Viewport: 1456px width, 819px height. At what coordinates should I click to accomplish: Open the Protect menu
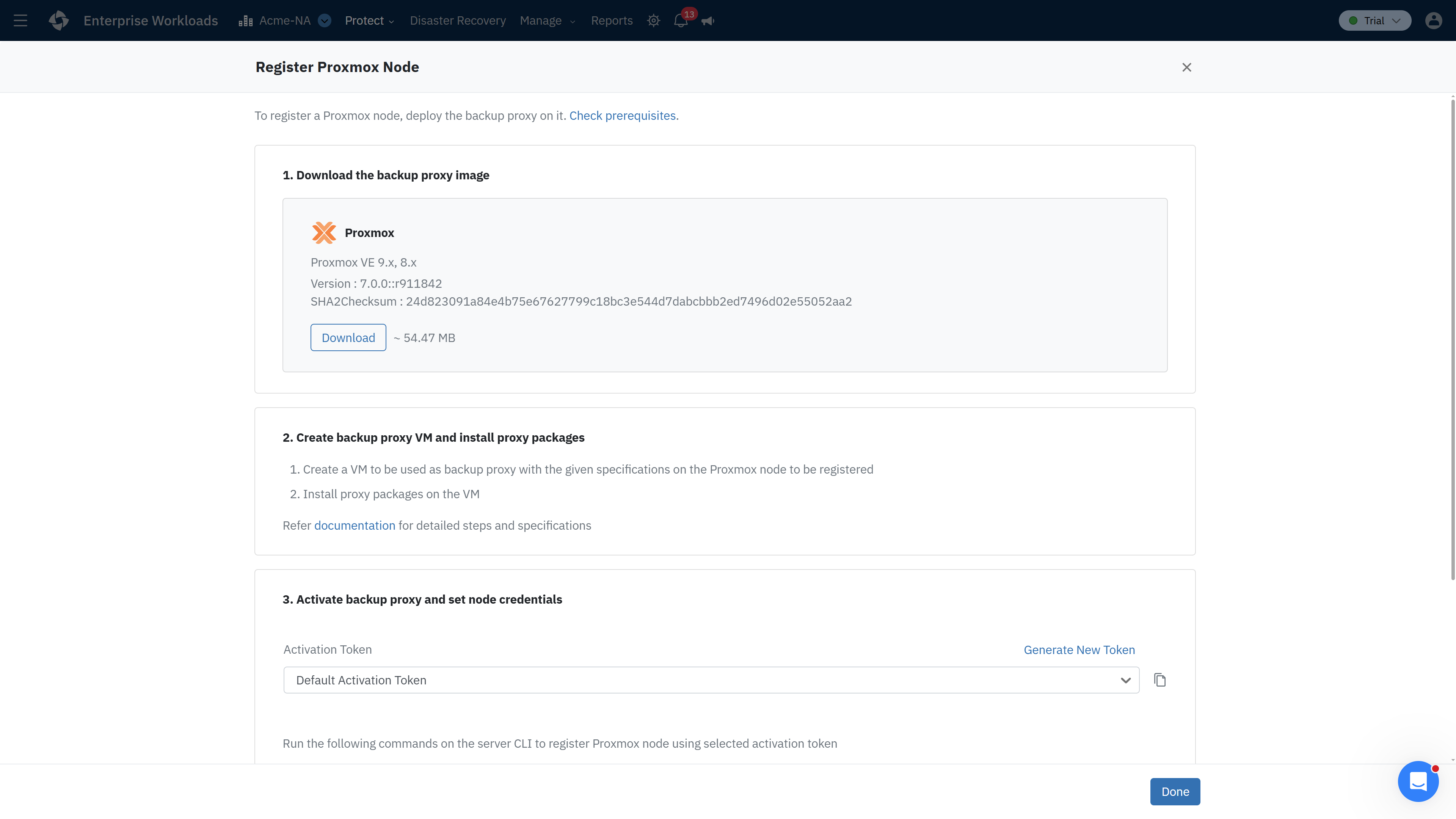(369, 20)
